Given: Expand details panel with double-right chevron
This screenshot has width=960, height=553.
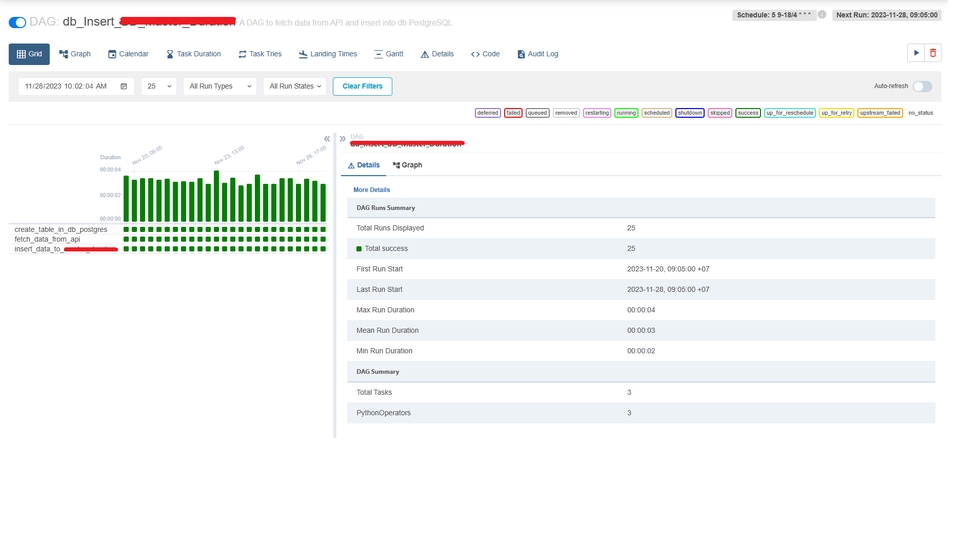Looking at the screenshot, I should click(x=342, y=138).
